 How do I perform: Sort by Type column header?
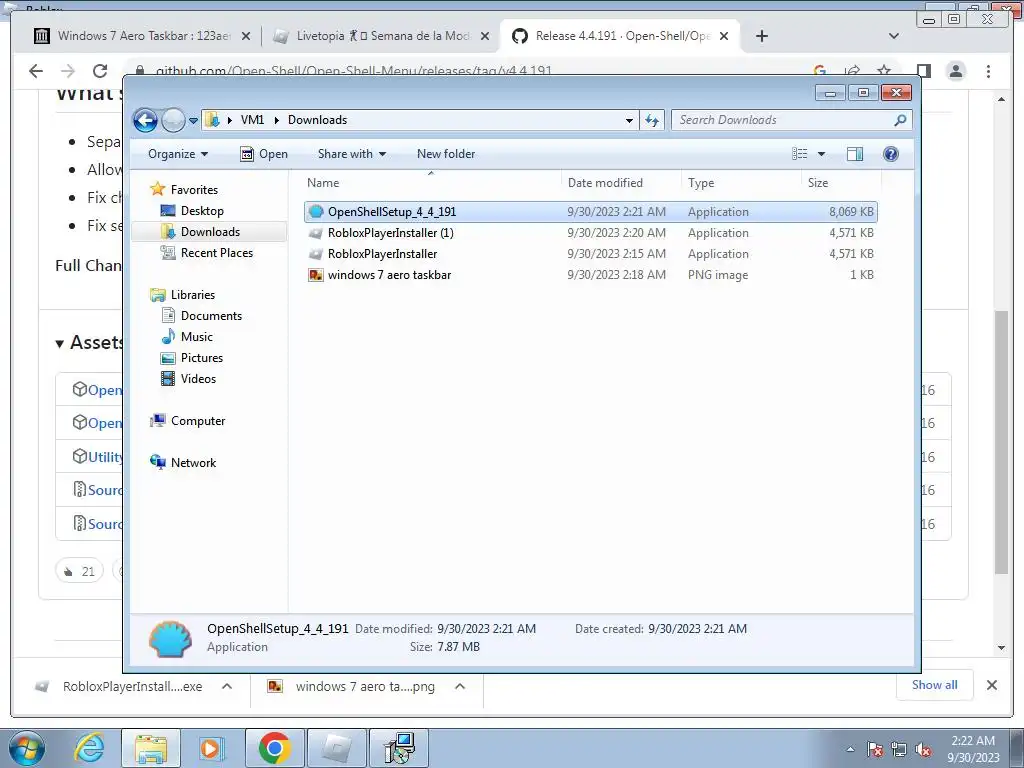[741, 183]
